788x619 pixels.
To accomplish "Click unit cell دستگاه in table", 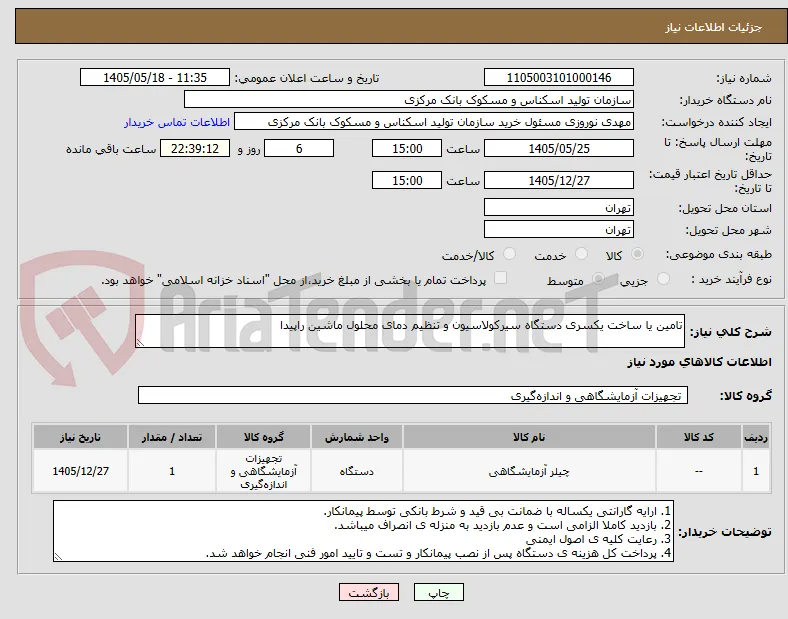I will coord(357,471).
